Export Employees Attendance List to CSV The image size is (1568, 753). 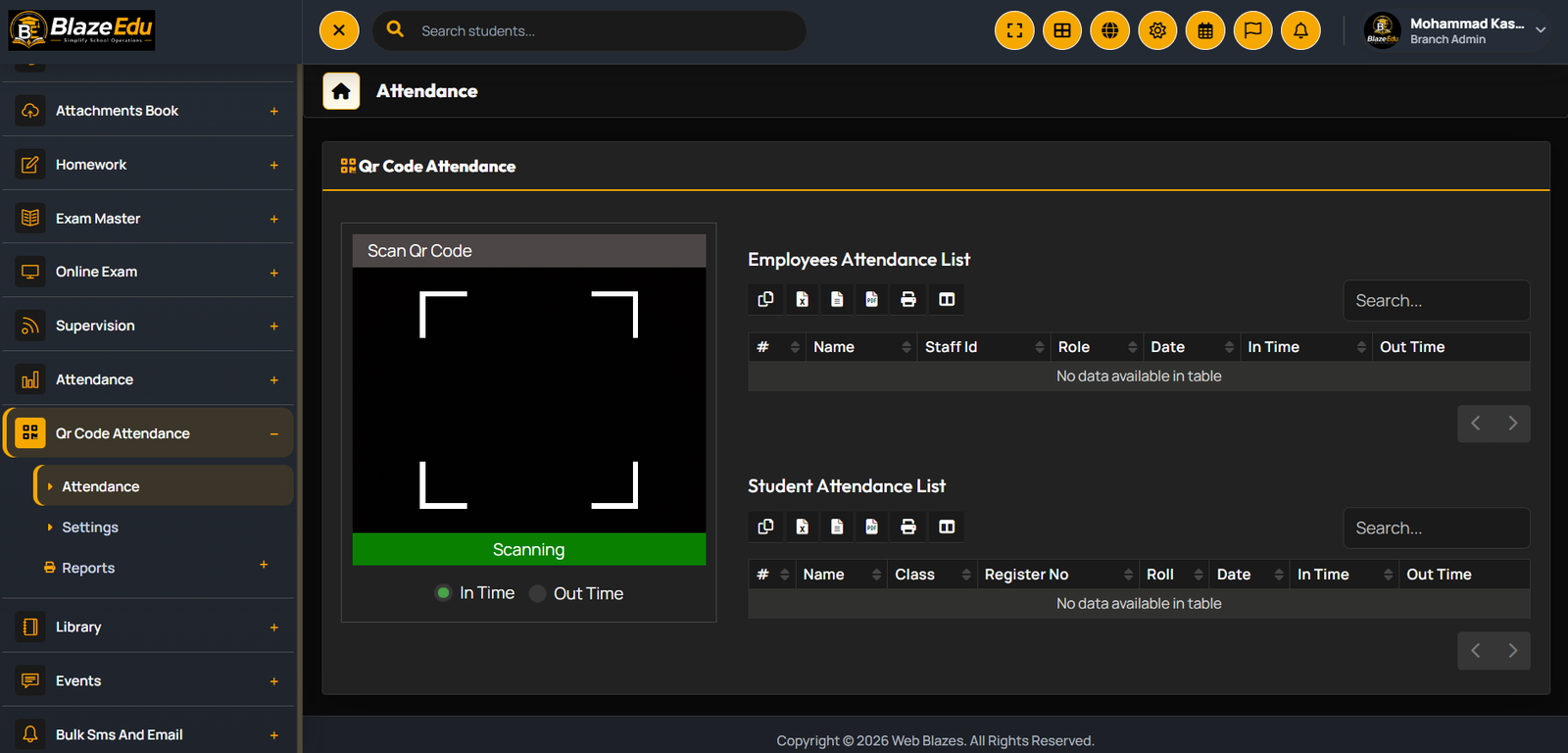837,299
